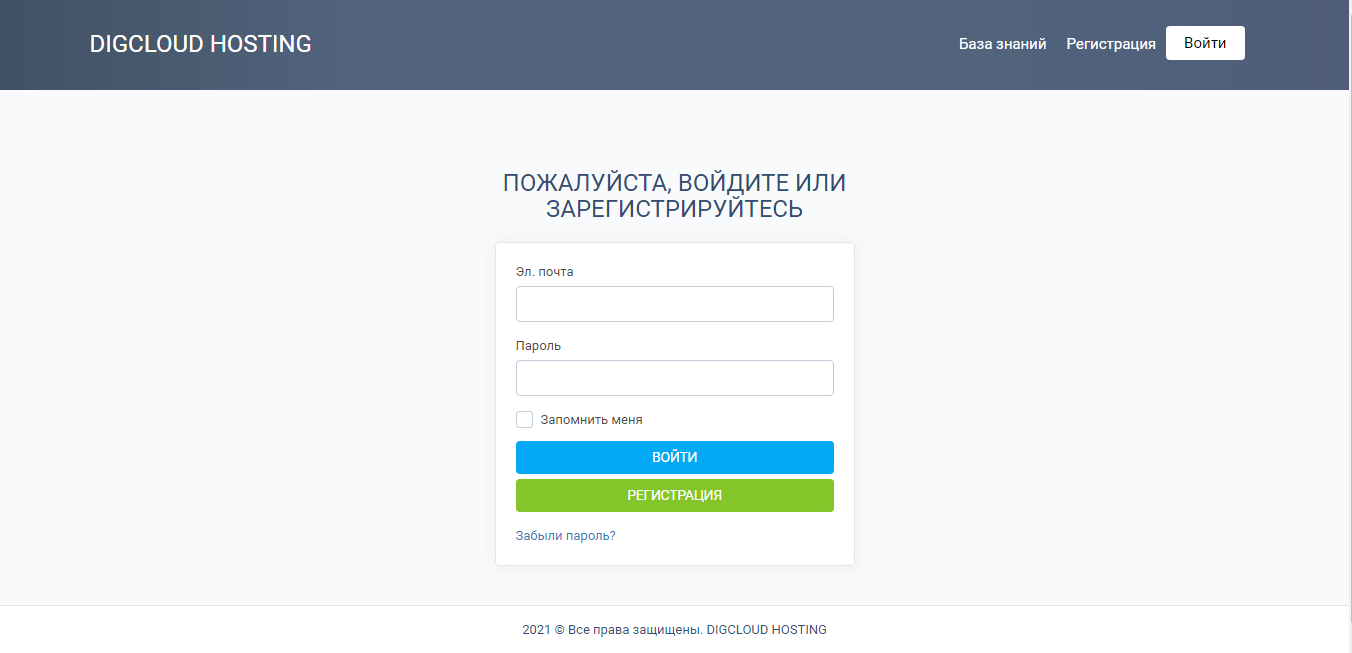Go to Регистрация in the header
This screenshot has width=1352, height=653.
(x=1111, y=44)
